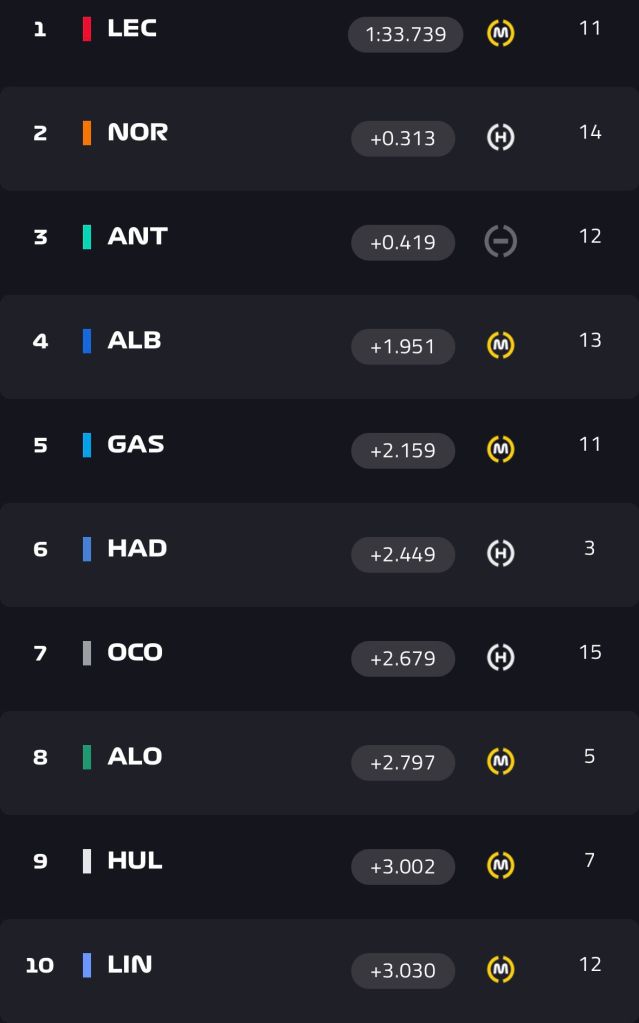
Task: Click Albon's medium tyre icon
Action: coord(501,345)
